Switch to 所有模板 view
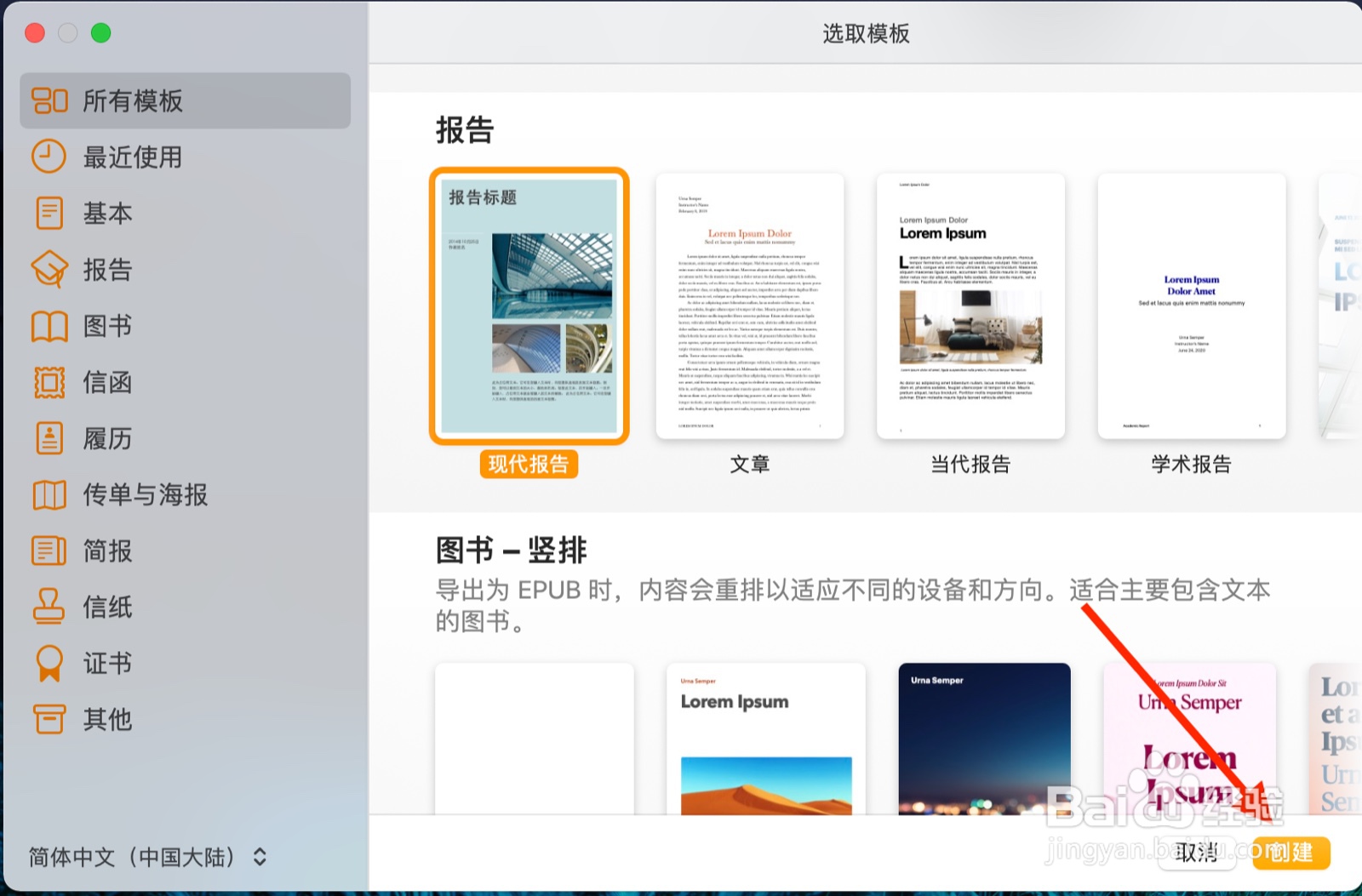1362x896 pixels. click(x=49, y=100)
